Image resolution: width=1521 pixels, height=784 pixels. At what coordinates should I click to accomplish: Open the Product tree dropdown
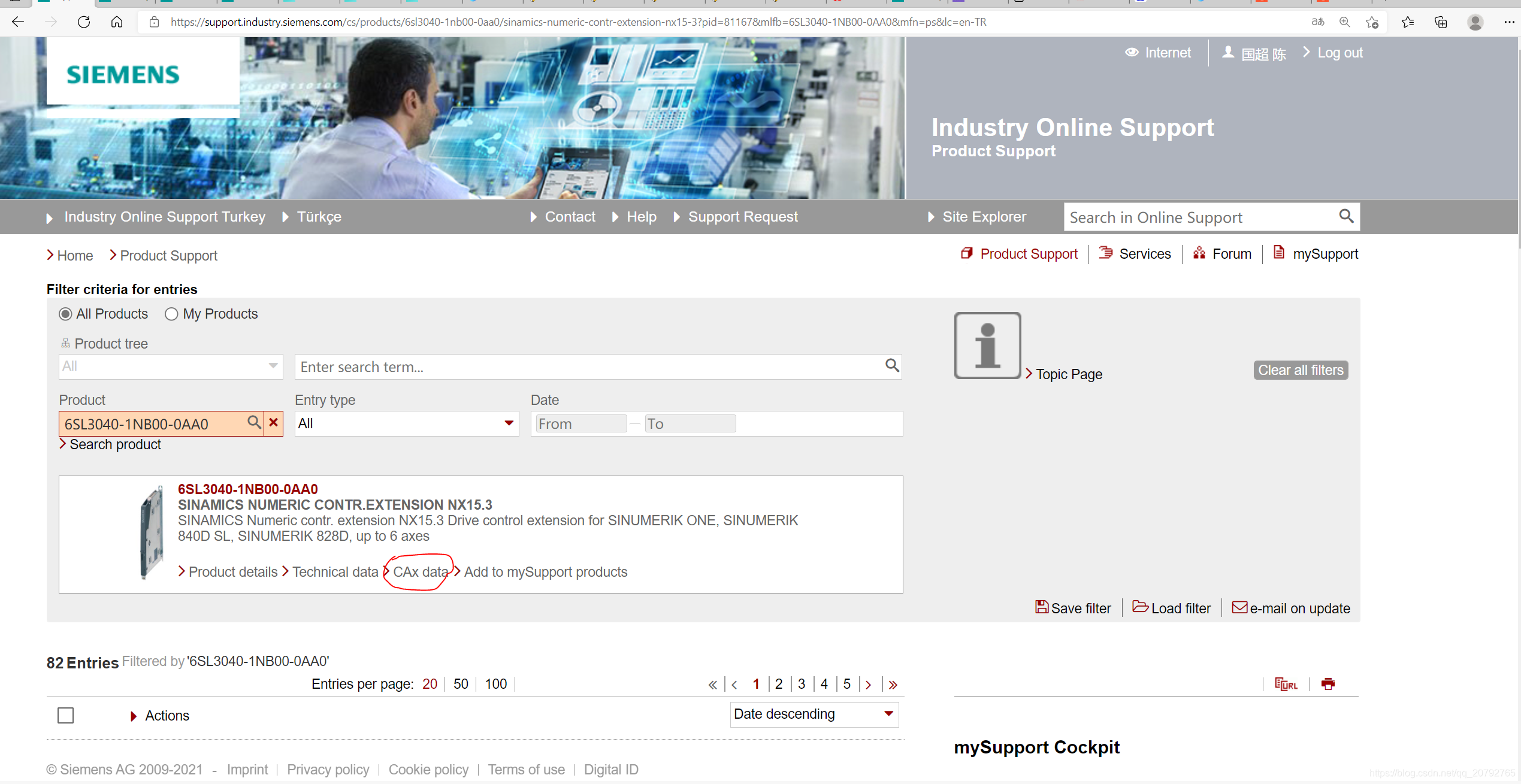[171, 367]
